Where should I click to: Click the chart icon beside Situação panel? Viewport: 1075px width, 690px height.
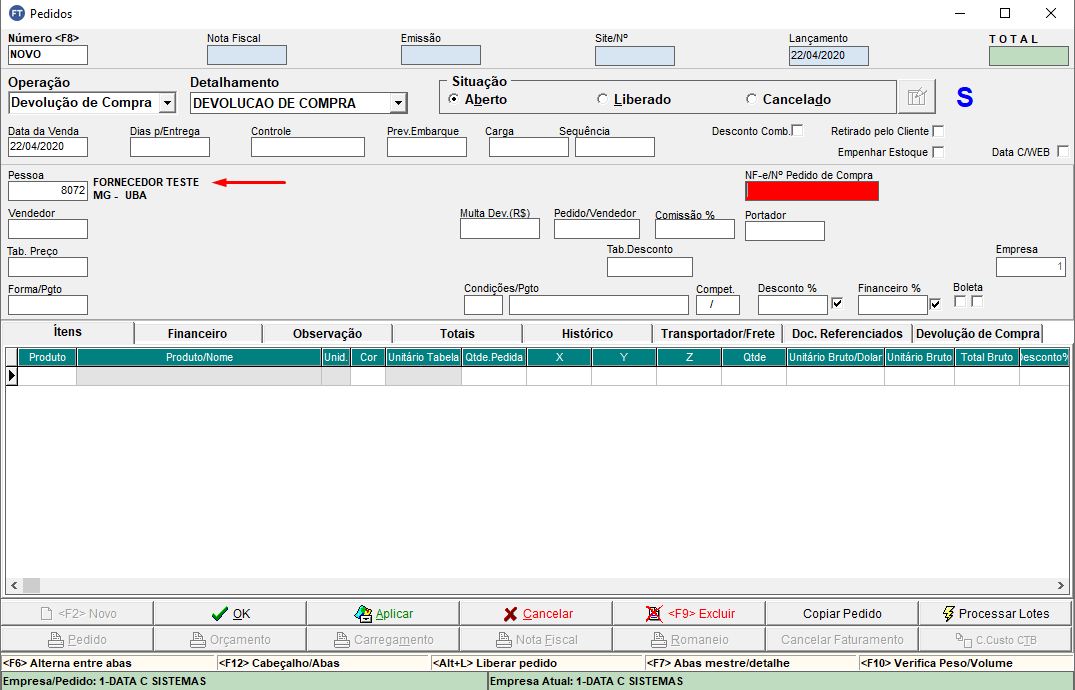click(916, 97)
